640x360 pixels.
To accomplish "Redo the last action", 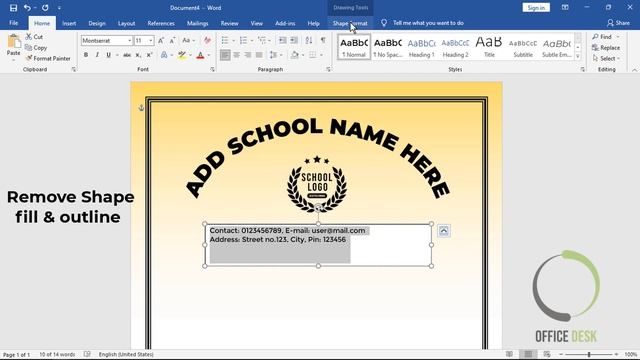I will (45, 8).
